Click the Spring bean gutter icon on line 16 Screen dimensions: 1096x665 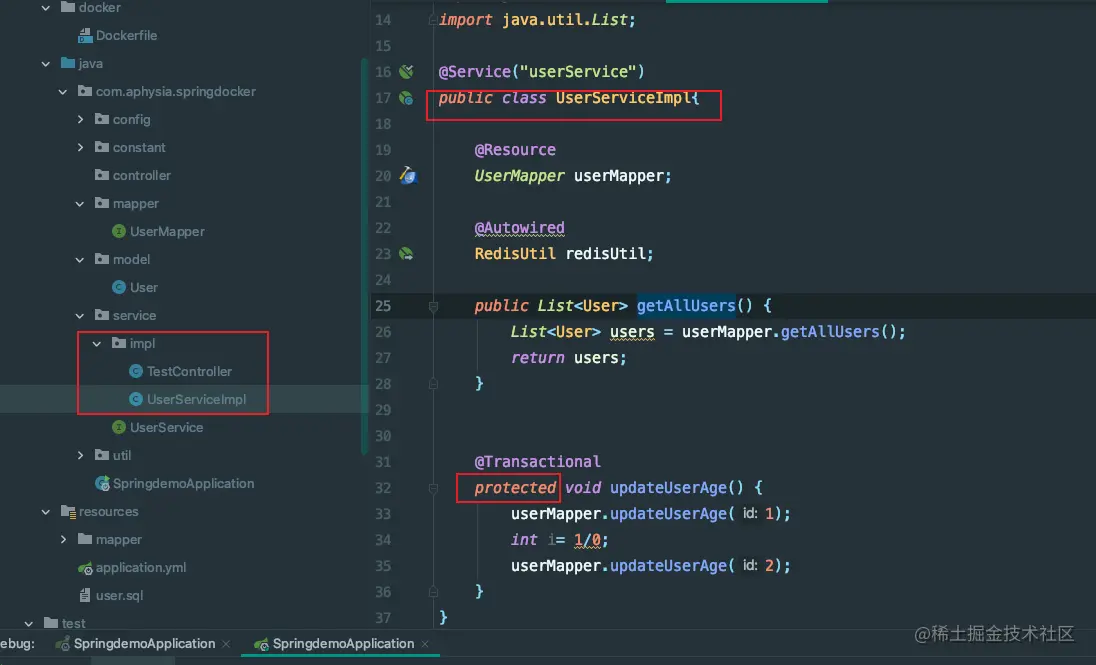(x=406, y=71)
